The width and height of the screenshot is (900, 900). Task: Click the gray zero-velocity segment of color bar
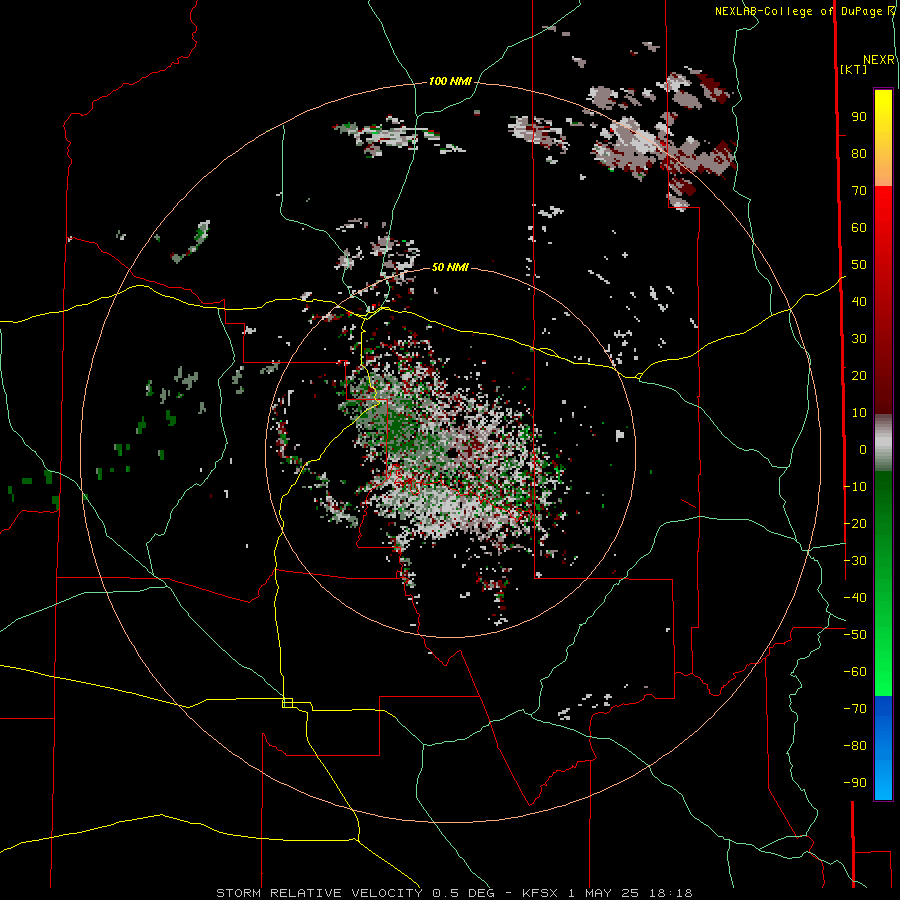pyautogui.click(x=883, y=443)
